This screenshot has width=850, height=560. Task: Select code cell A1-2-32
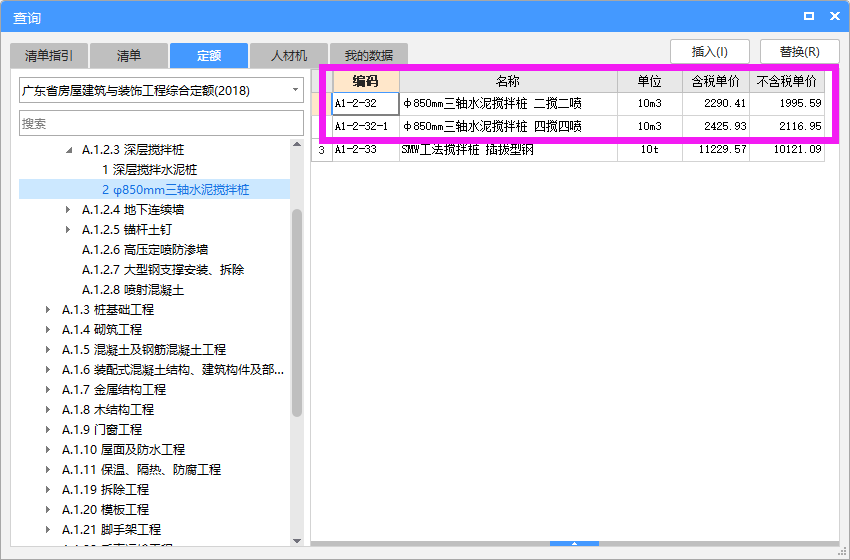365,104
